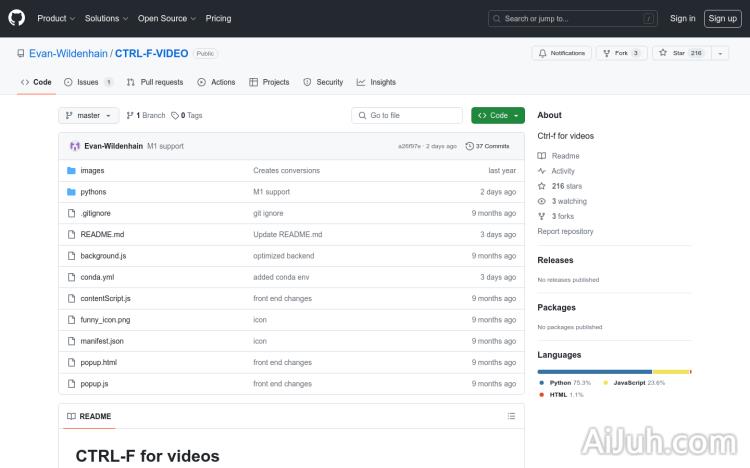Open the Pull requests tab

156,82
